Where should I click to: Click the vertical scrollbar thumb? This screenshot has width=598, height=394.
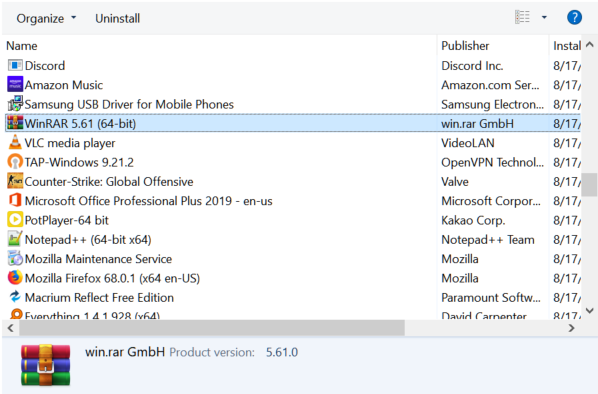(x=590, y=185)
